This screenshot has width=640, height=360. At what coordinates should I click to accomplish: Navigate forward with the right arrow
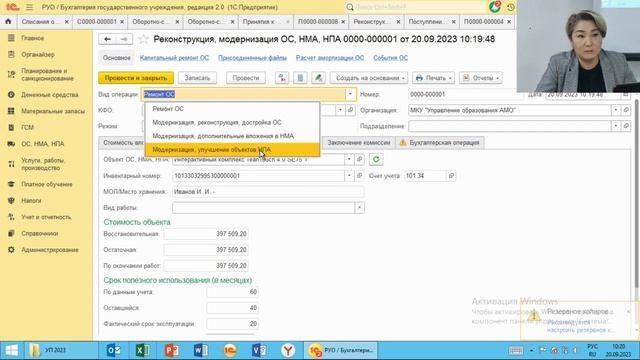pyautogui.click(x=124, y=39)
